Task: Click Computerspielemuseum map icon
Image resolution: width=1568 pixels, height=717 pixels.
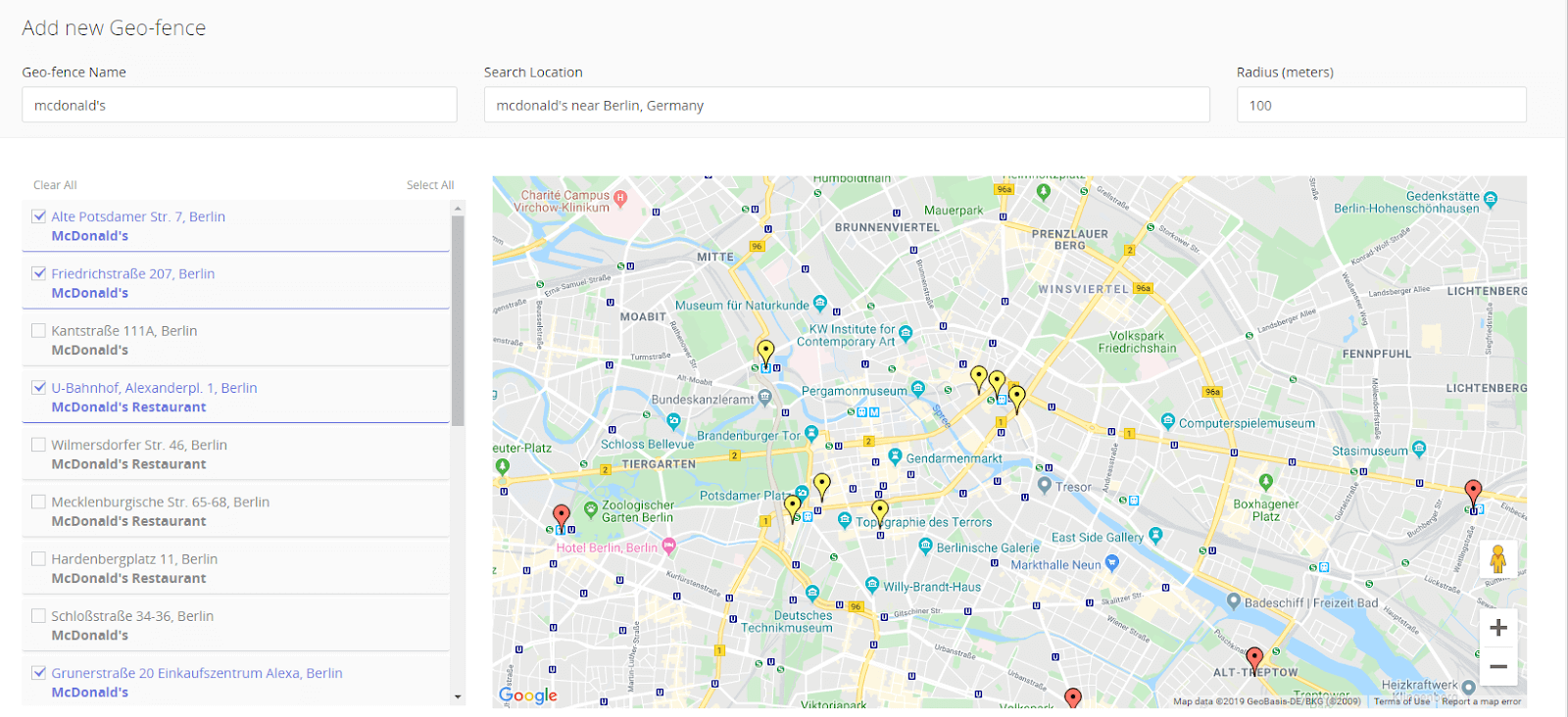Action: (x=1167, y=421)
